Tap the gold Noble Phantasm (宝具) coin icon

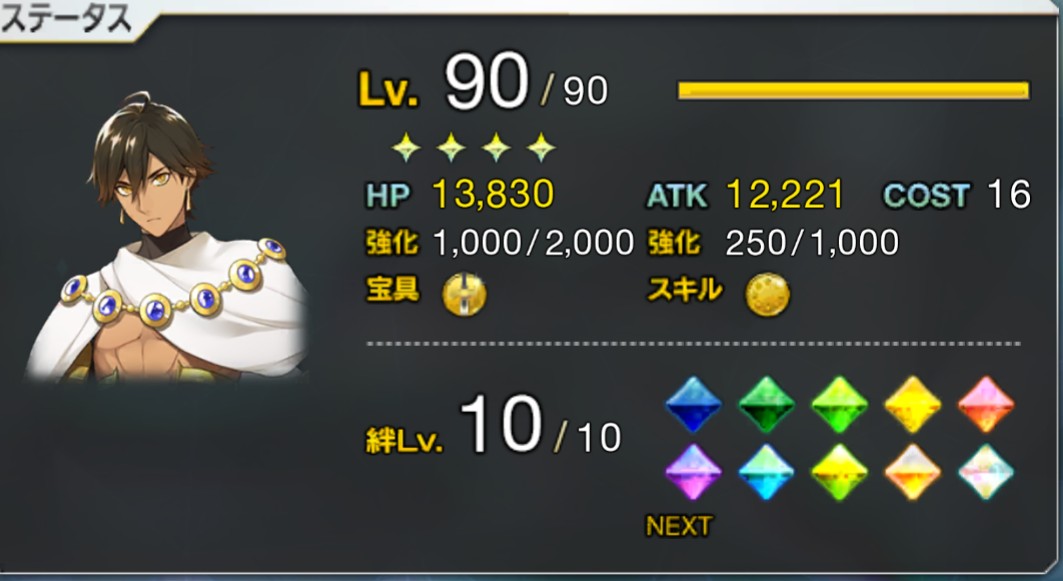[x=464, y=296]
